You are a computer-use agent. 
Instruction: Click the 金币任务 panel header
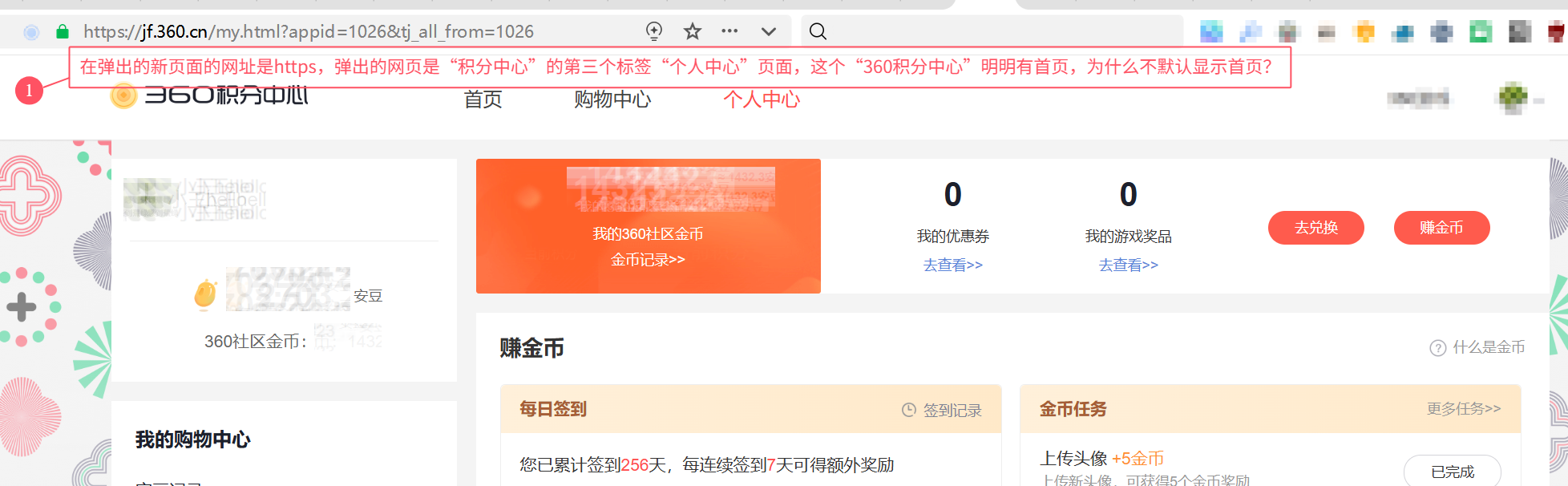pyautogui.click(x=1271, y=409)
